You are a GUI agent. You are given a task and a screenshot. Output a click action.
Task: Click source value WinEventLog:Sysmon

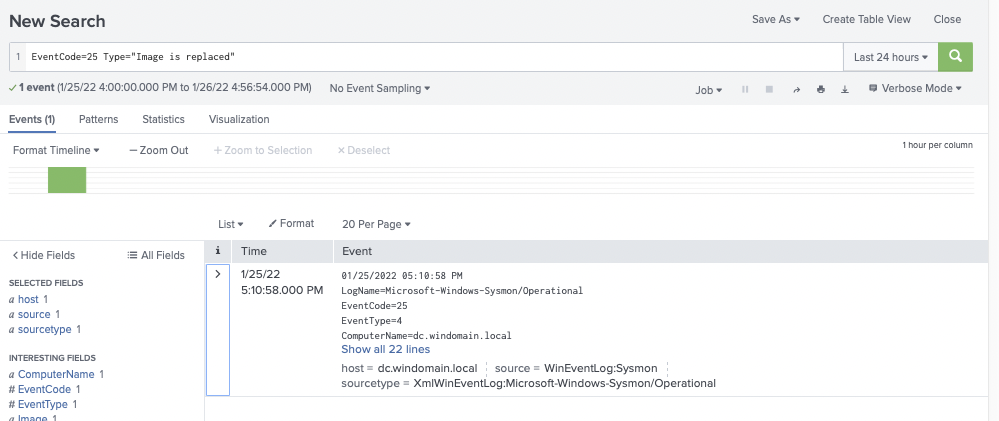pyautogui.click(x=600, y=368)
